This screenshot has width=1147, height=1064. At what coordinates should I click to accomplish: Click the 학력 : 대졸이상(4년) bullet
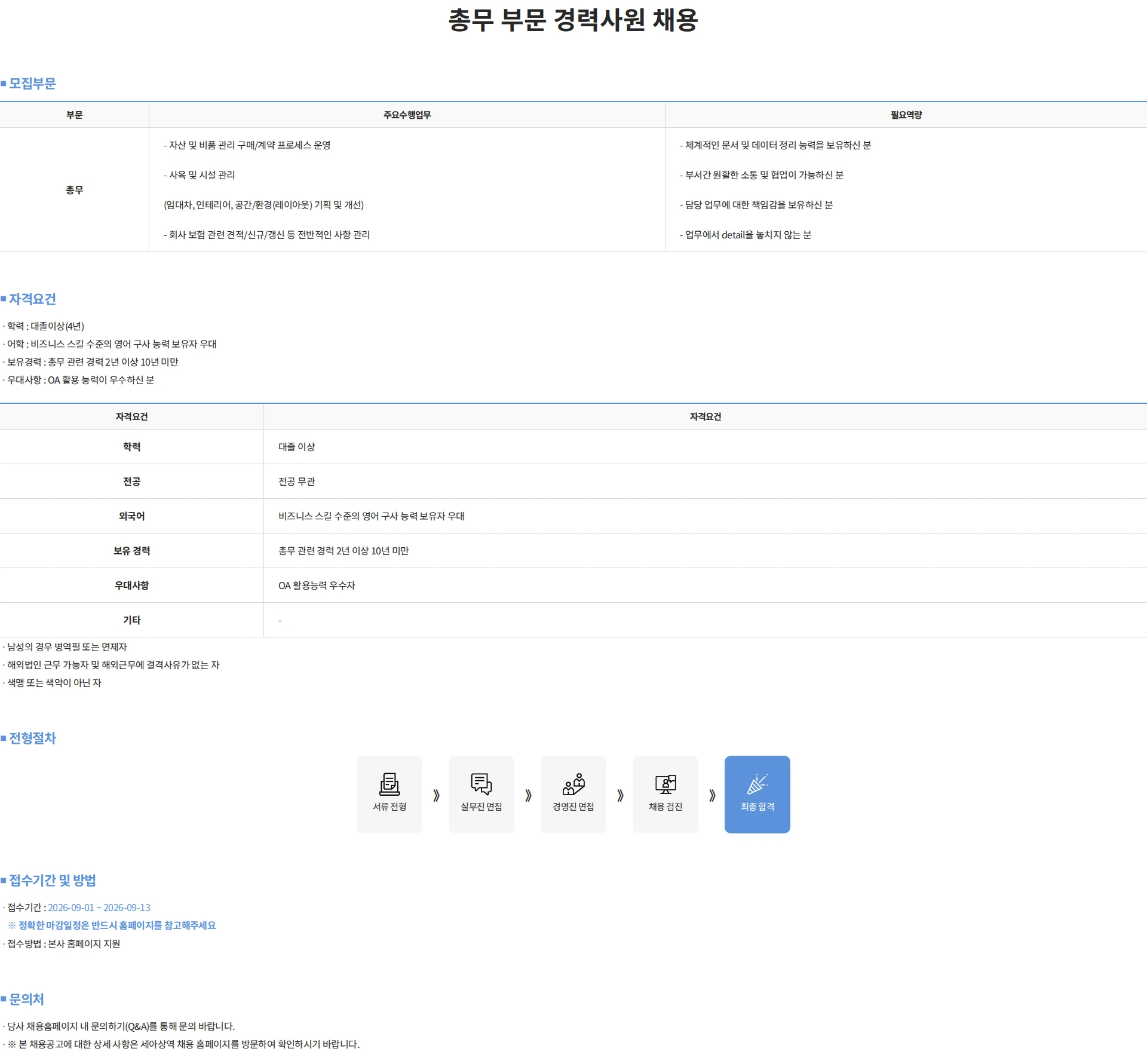click(x=44, y=326)
